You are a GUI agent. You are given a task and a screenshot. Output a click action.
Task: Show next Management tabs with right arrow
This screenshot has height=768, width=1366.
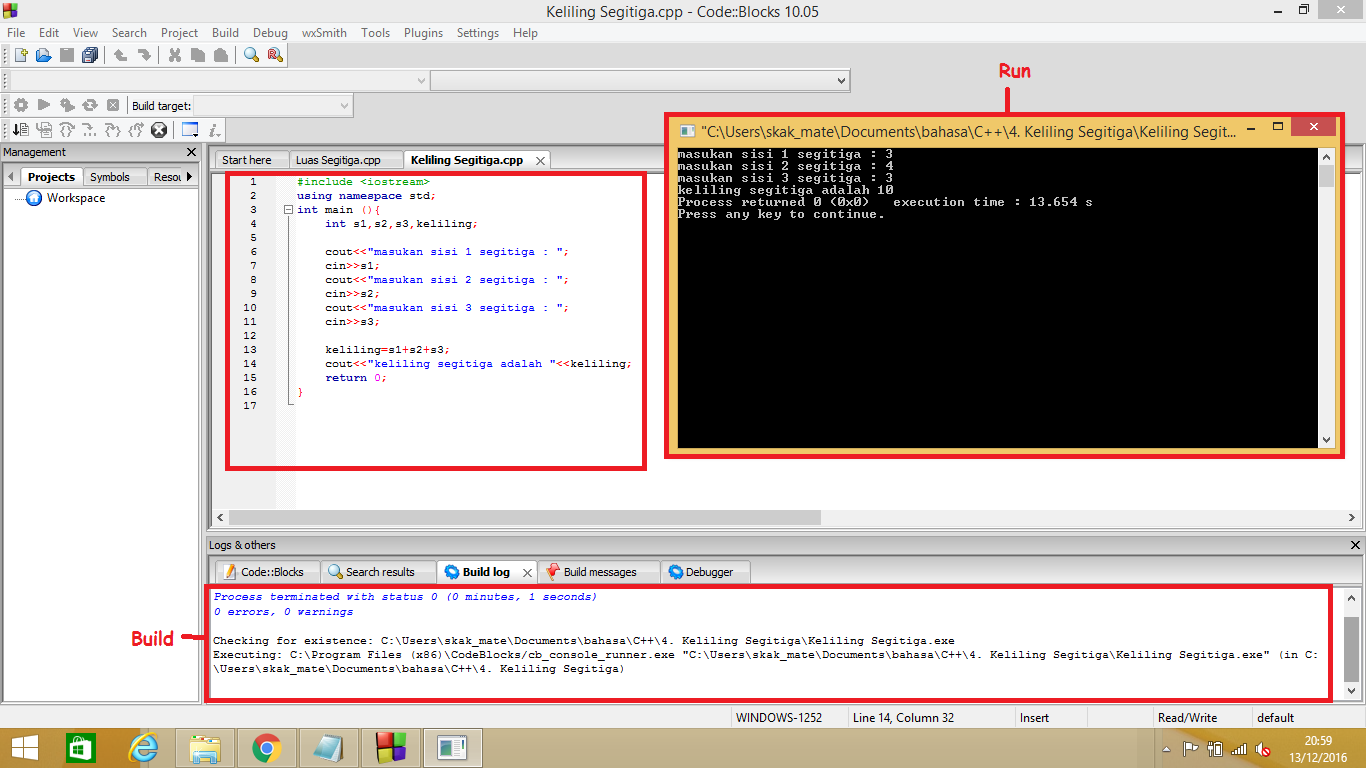click(190, 177)
